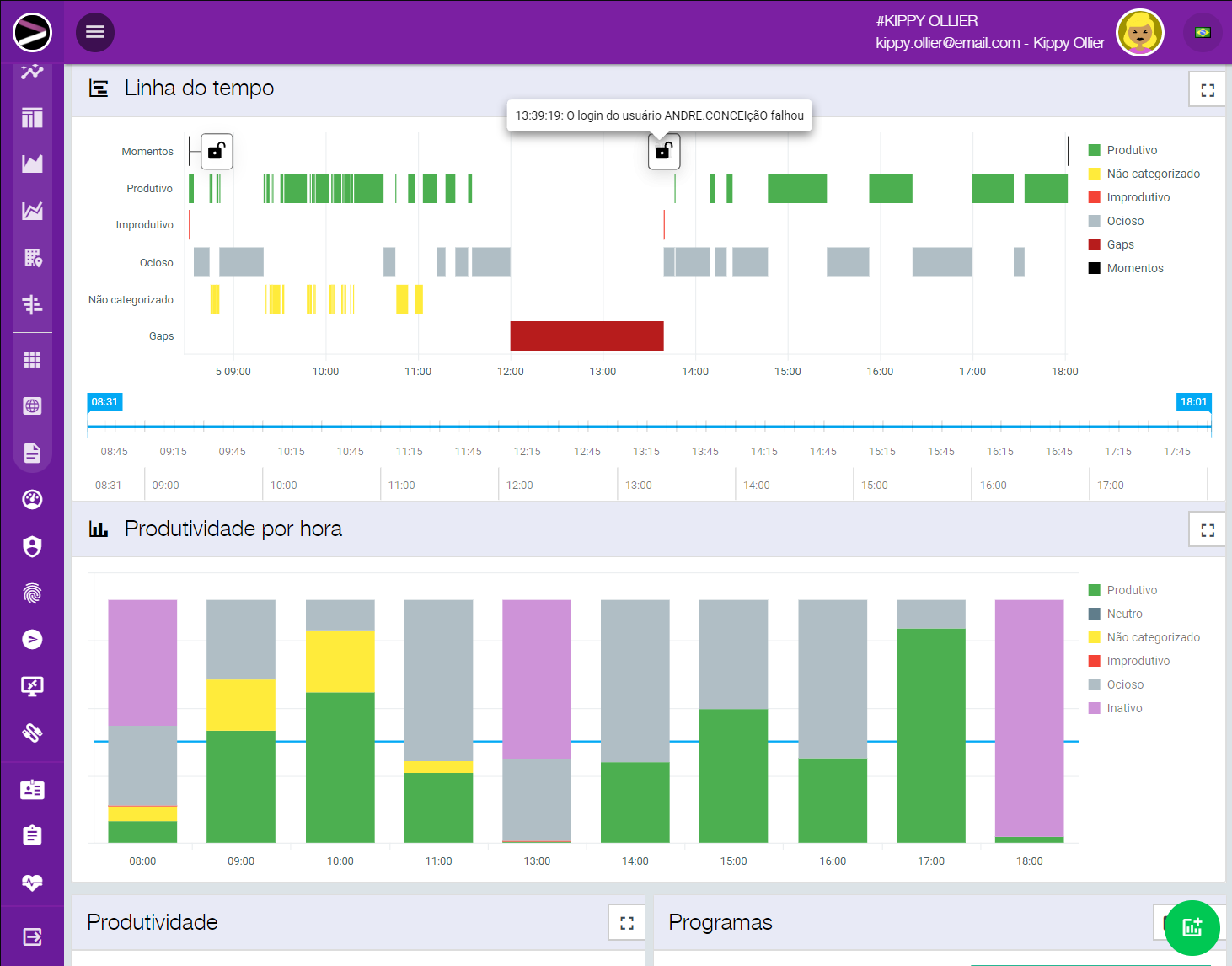The image size is (1232, 966).
Task: Click the green add chart floating button
Action: coord(1192,928)
